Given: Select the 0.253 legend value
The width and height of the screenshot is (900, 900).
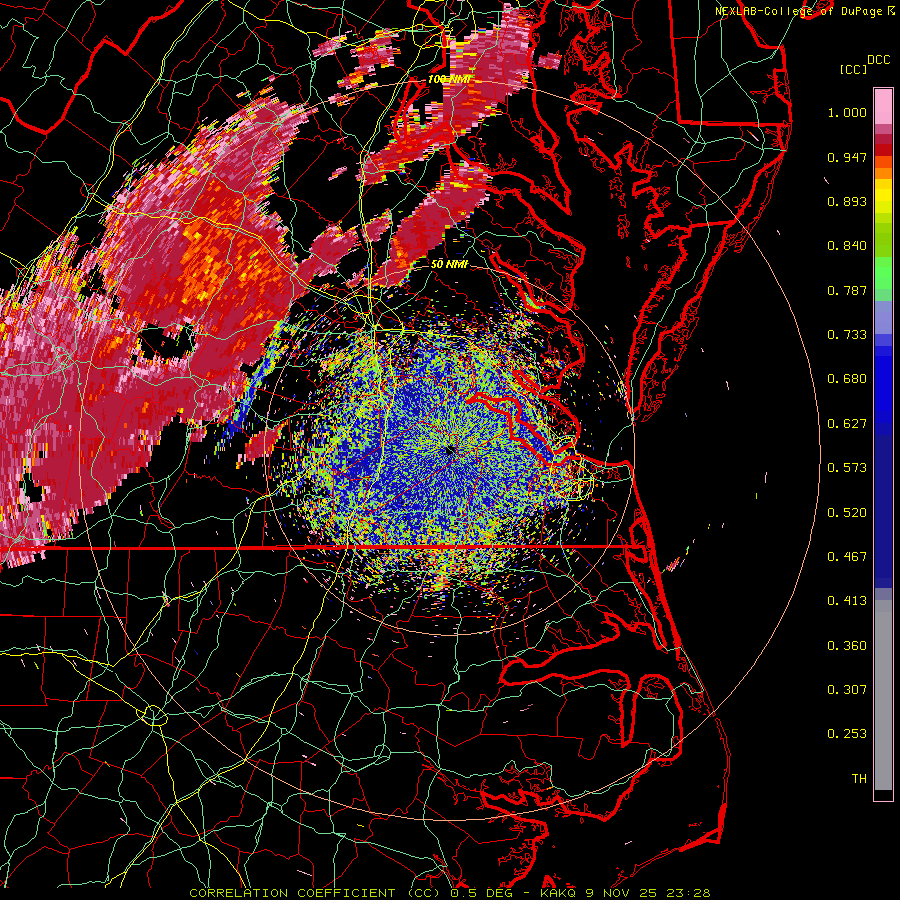Looking at the screenshot, I should click(847, 734).
